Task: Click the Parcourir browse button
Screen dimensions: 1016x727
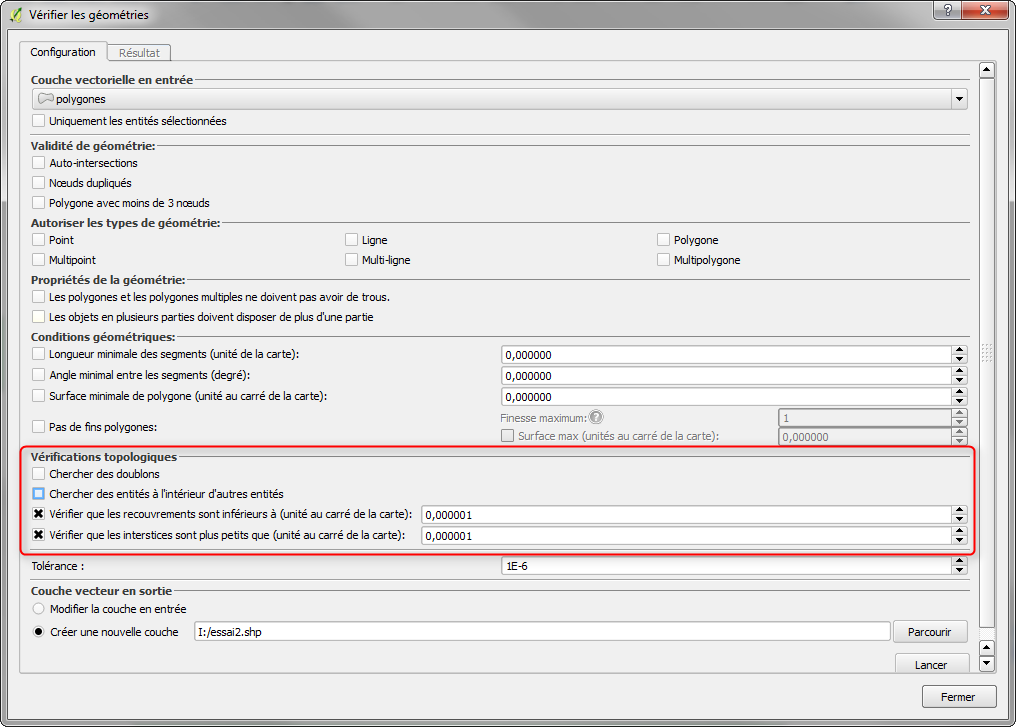Action: [930, 632]
